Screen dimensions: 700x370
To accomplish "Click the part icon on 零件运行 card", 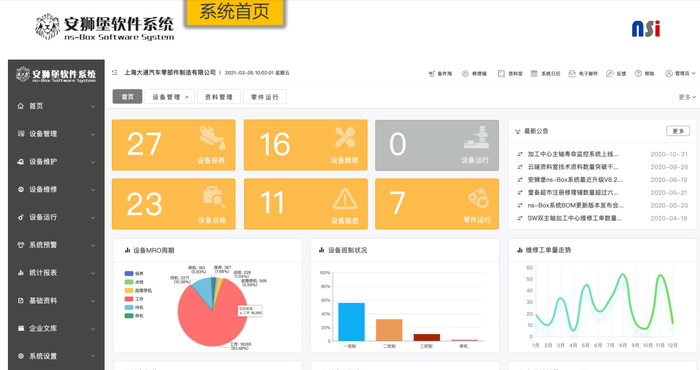I will [x=478, y=199].
